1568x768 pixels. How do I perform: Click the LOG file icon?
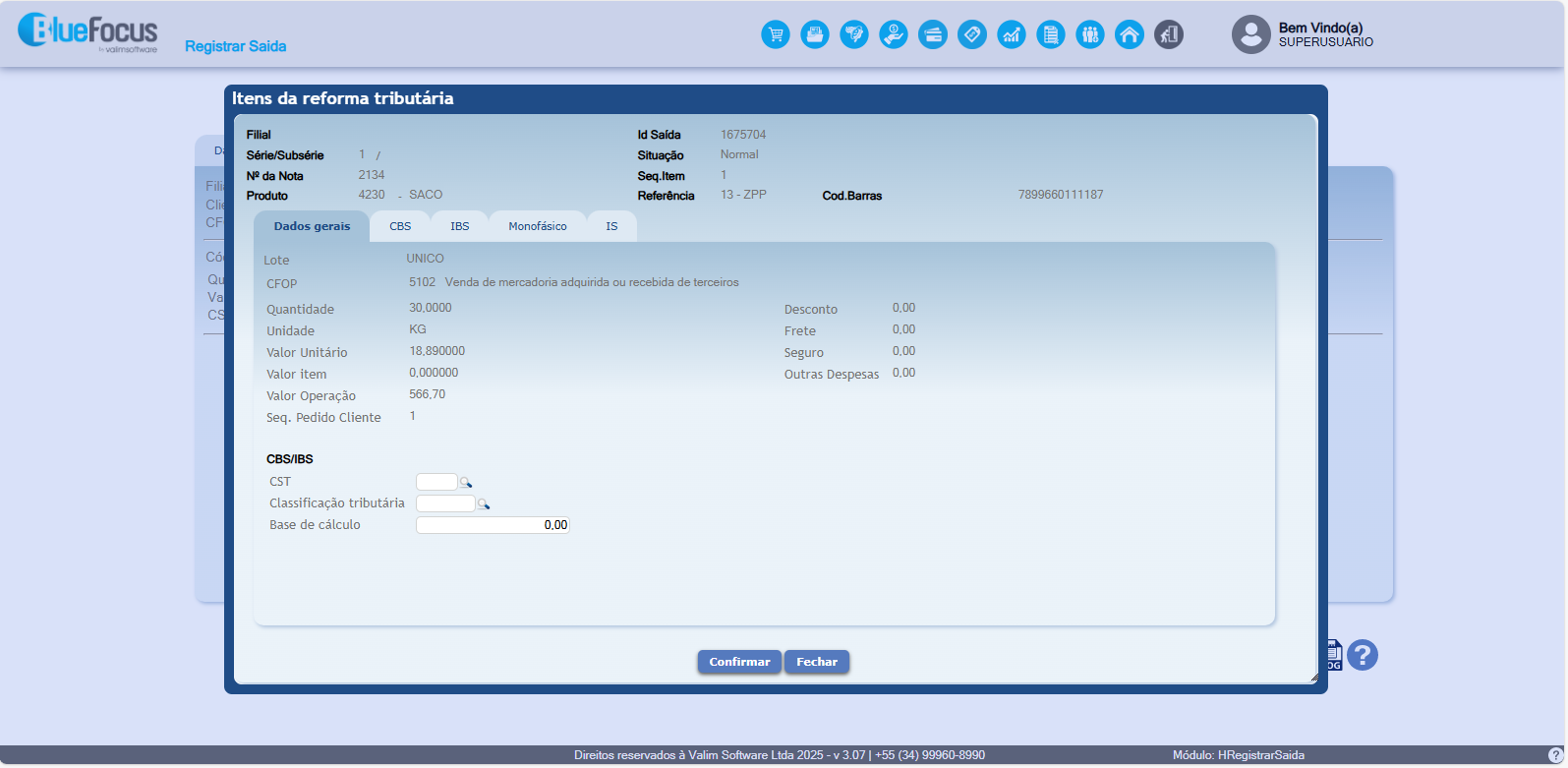1333,655
